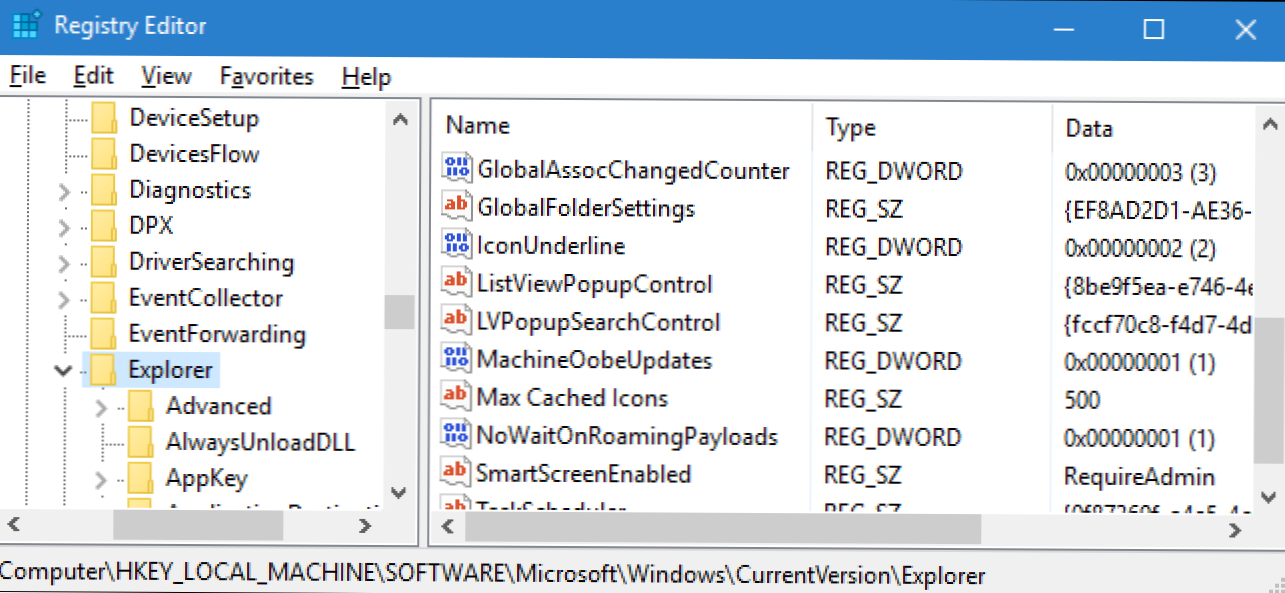Open the Edit menu

coord(93,77)
